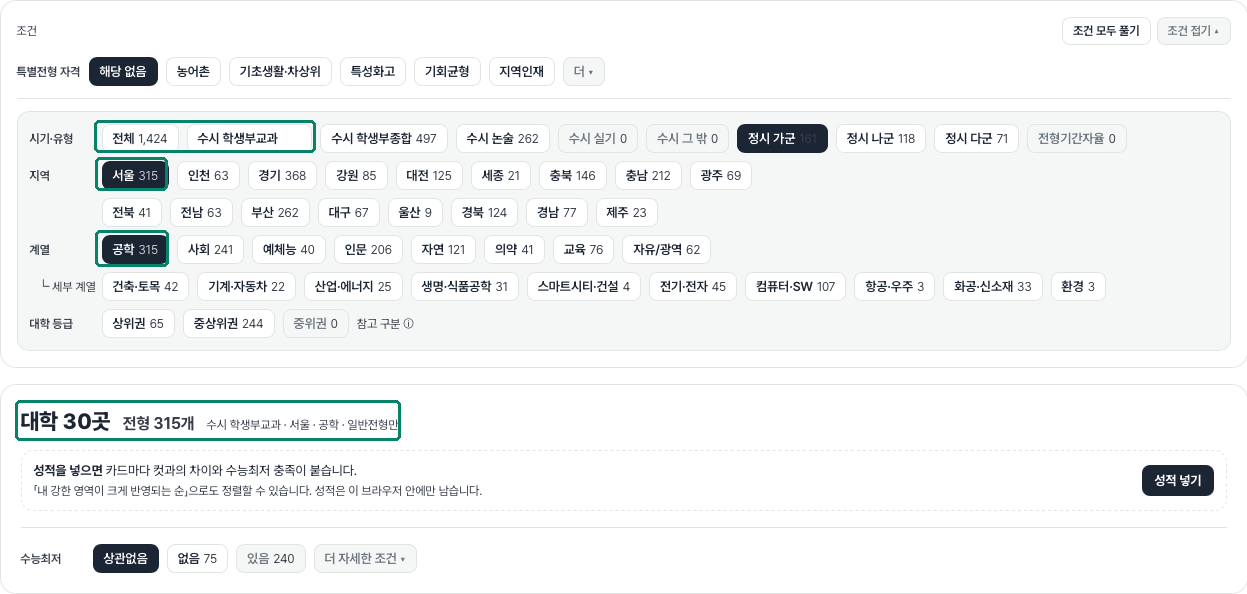Image resolution: width=1247 pixels, height=594 pixels.
Task: Select the 자연 121 field
Action: click(443, 249)
